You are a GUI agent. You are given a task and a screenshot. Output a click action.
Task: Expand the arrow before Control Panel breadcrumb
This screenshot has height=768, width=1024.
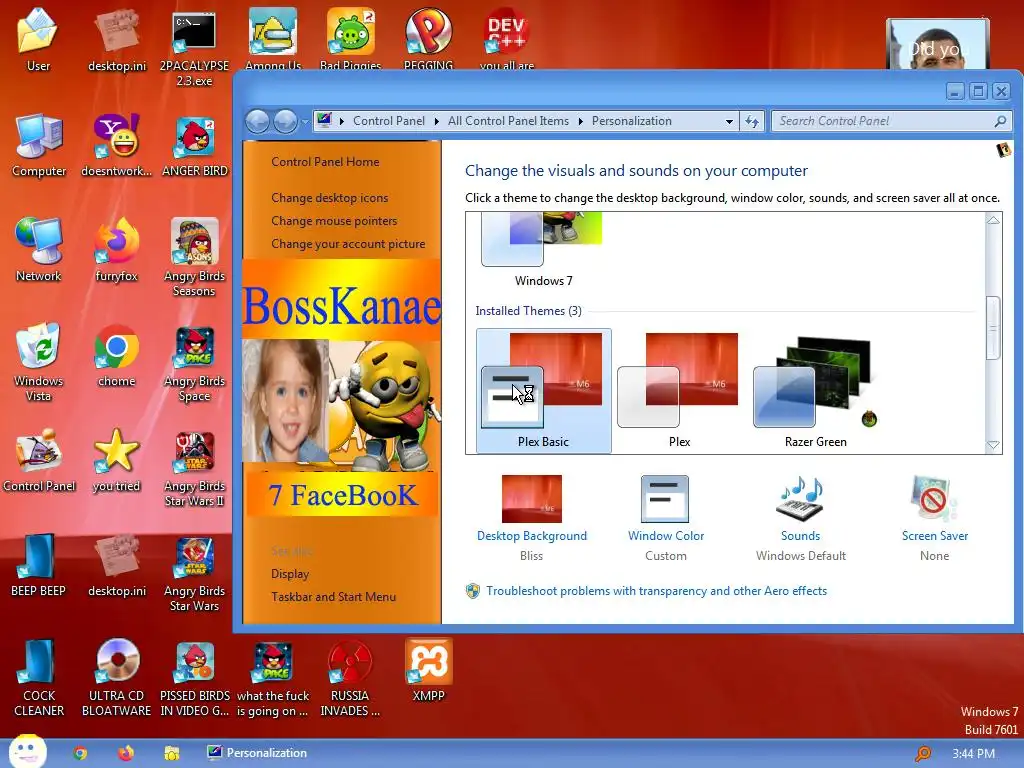tap(342, 121)
